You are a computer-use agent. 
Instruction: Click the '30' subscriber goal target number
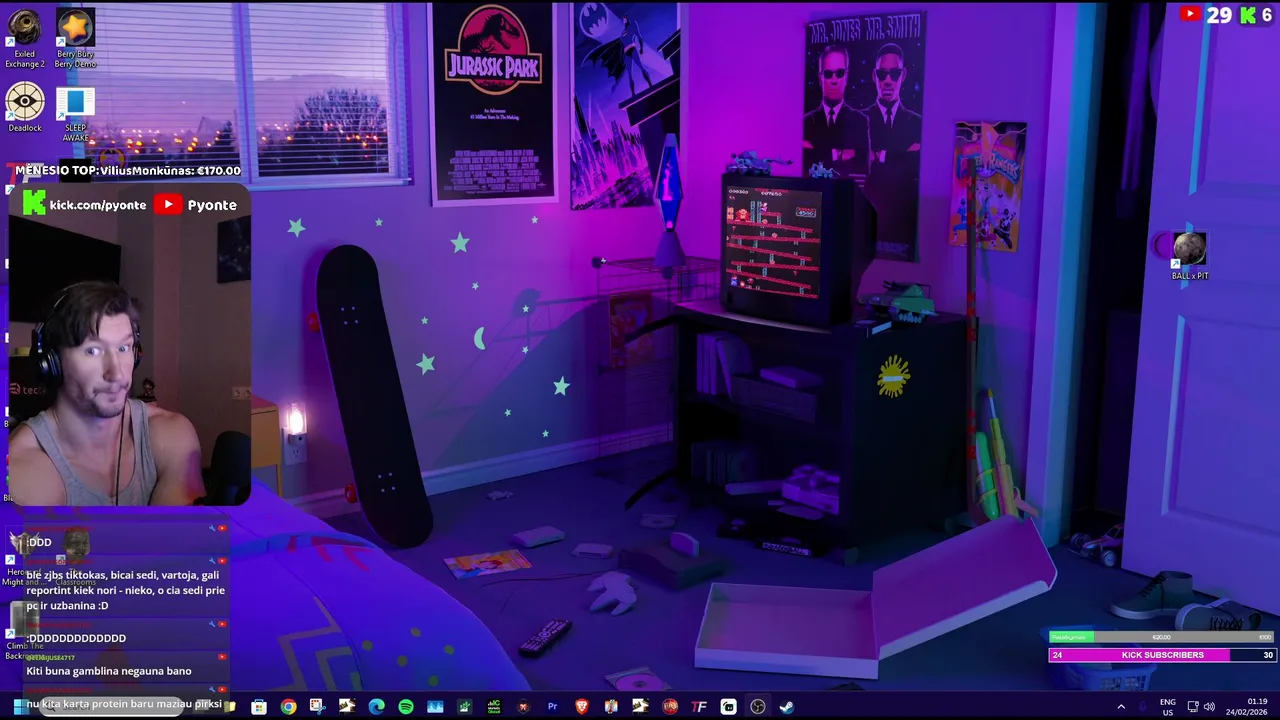click(1268, 655)
